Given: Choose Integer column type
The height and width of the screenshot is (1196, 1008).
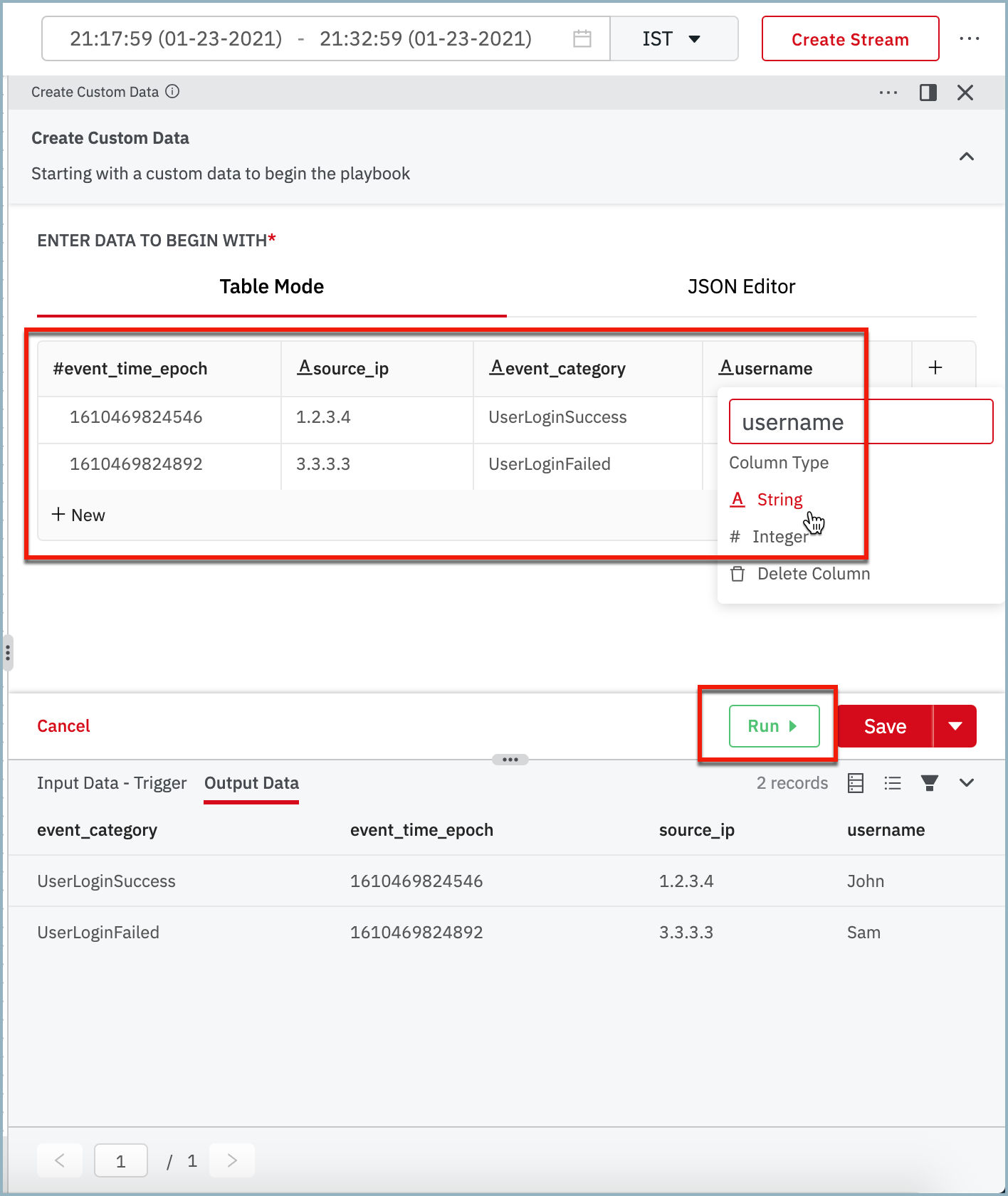Looking at the screenshot, I should [x=769, y=537].
